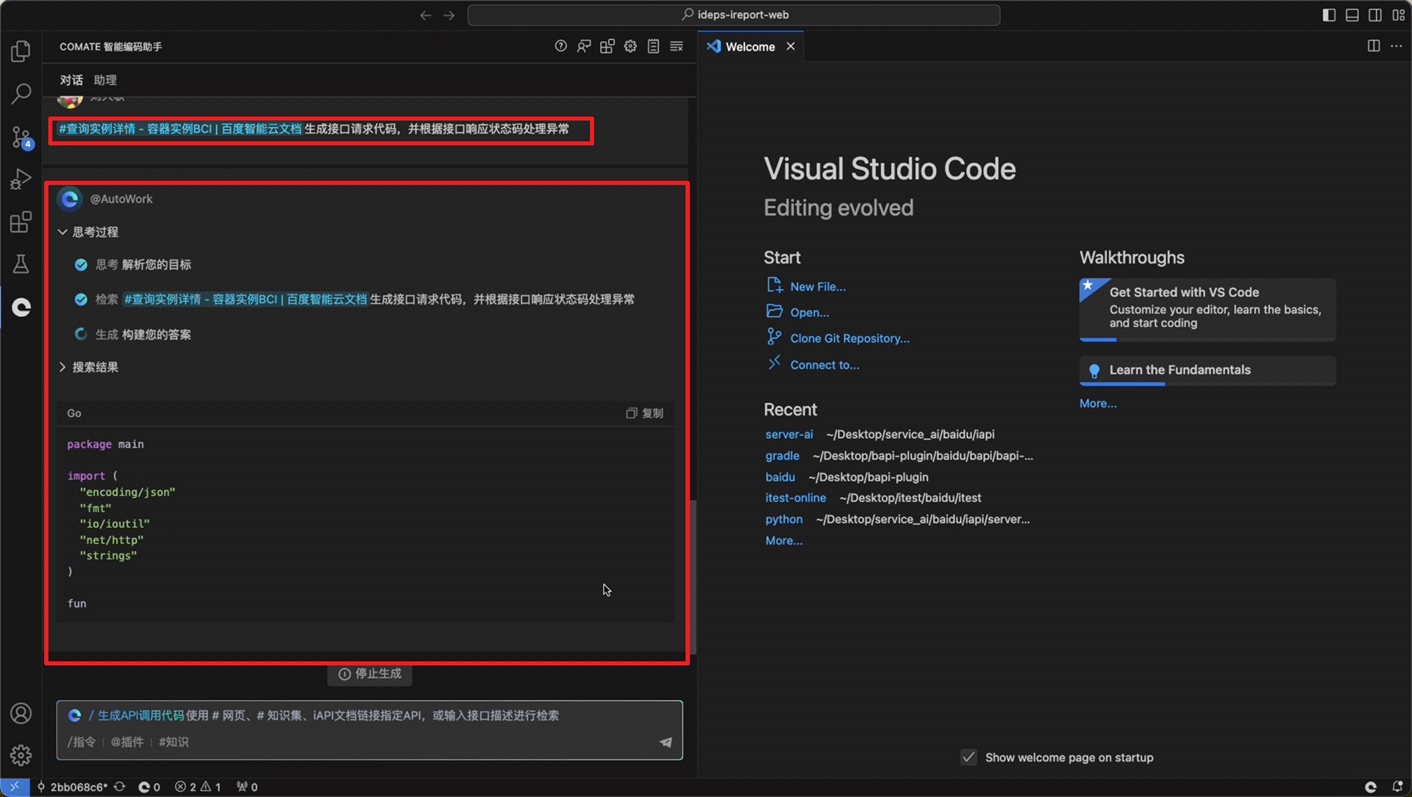Click the chat panel vertical scrollbar
The width and height of the screenshot is (1412, 797).
click(692, 577)
